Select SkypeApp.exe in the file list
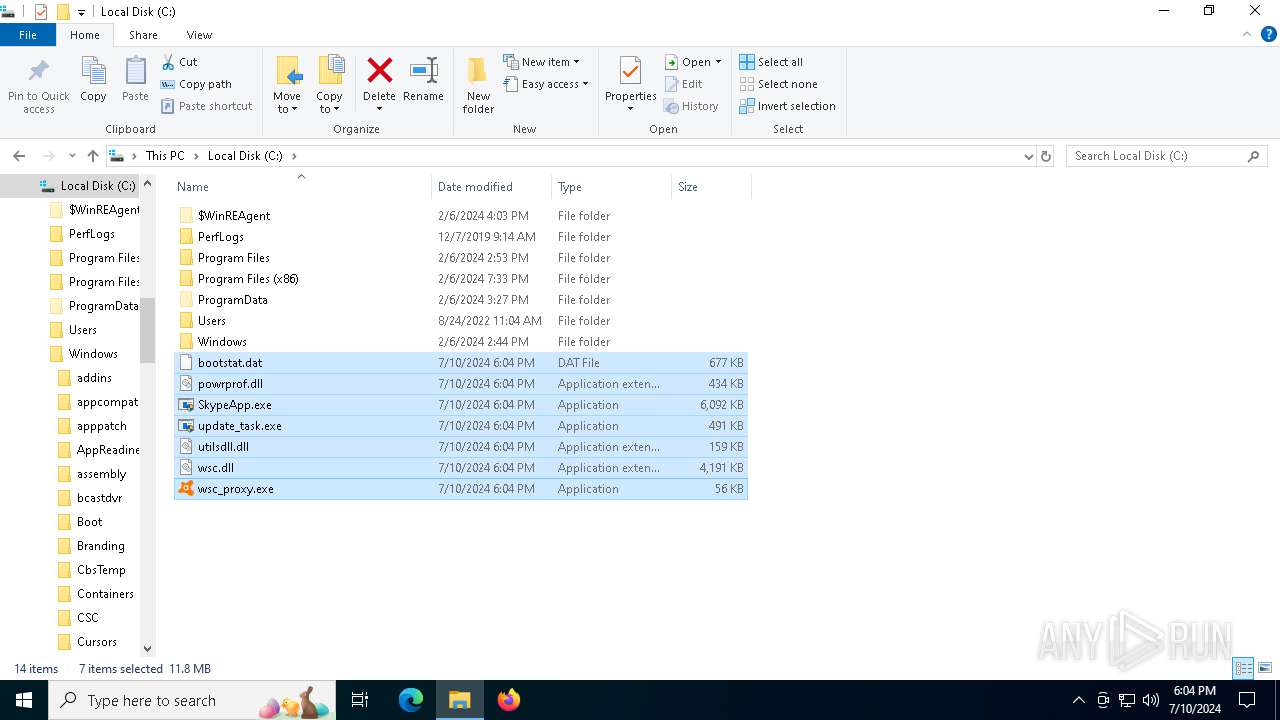Screen dimensions: 1280x720 460,405
